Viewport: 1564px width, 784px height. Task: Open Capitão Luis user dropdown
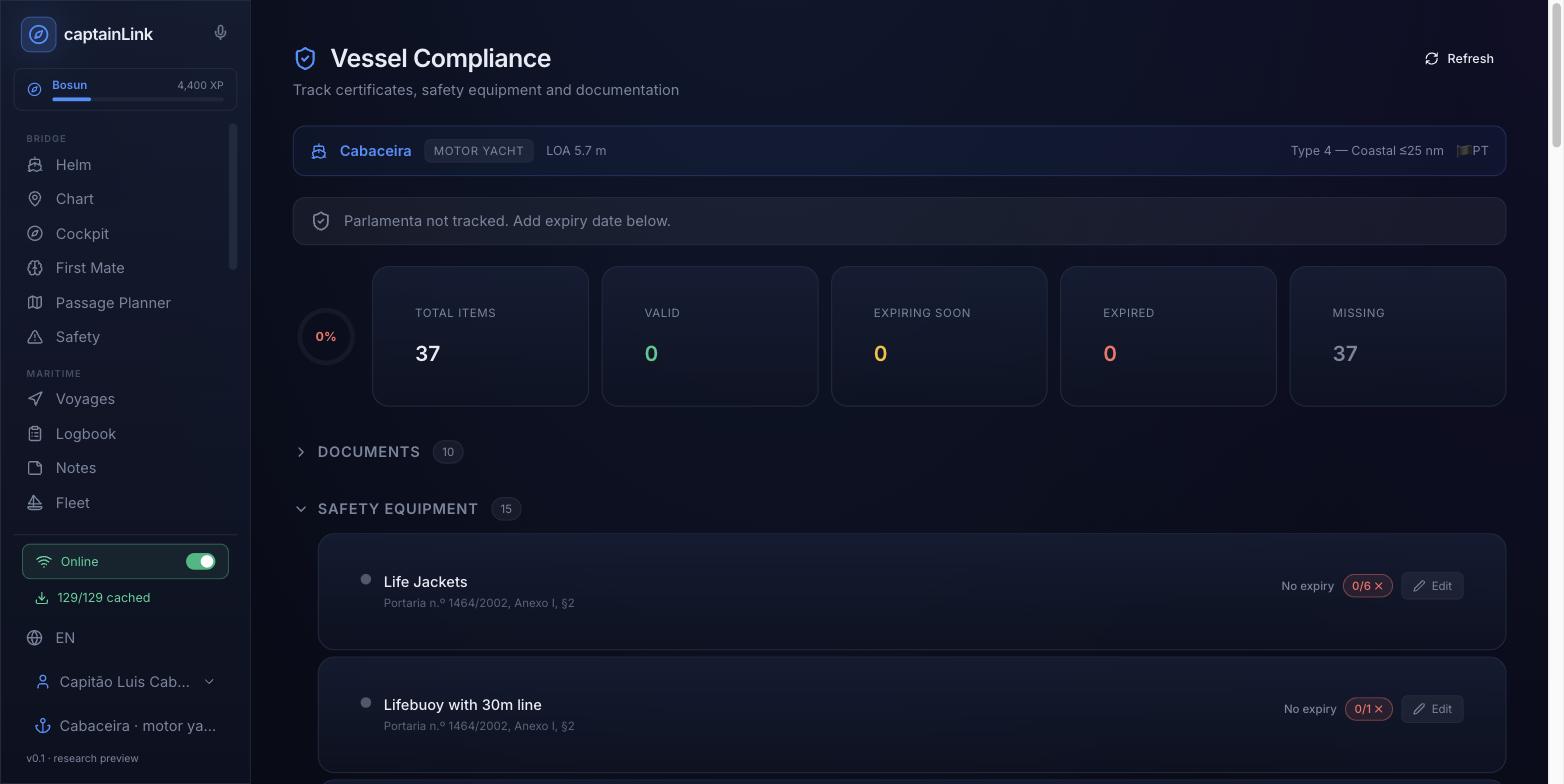pos(125,682)
